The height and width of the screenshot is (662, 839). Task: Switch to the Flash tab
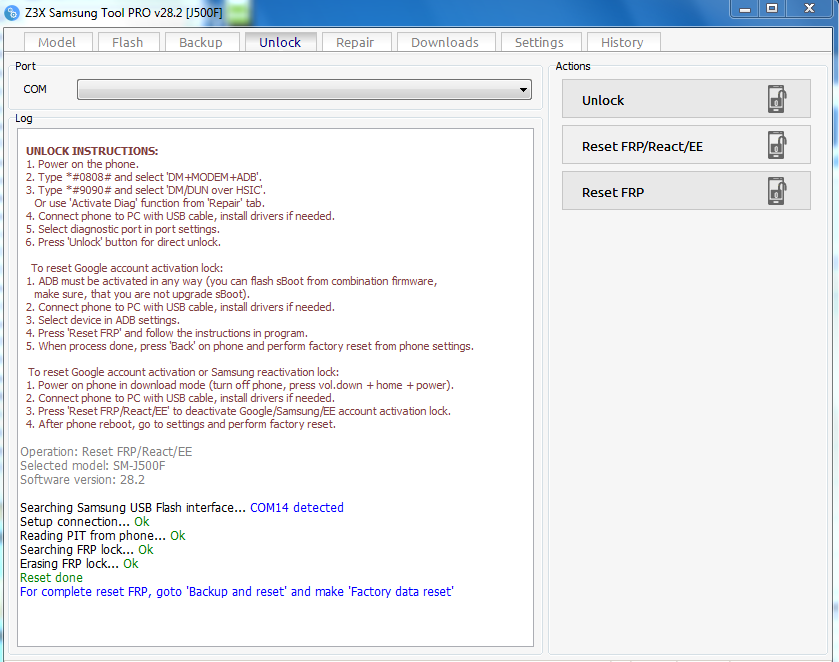(127, 42)
